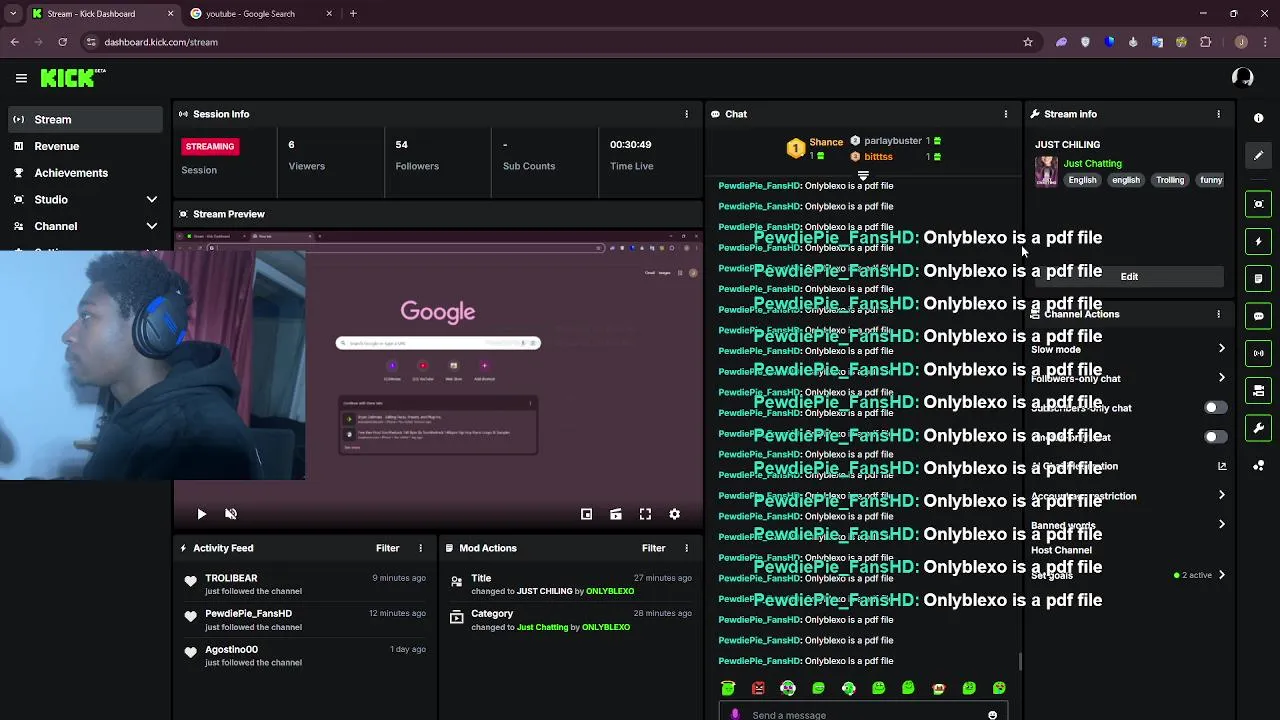Click ONLYBLEXO in Title mod action
1280x720 pixels.
610,591
